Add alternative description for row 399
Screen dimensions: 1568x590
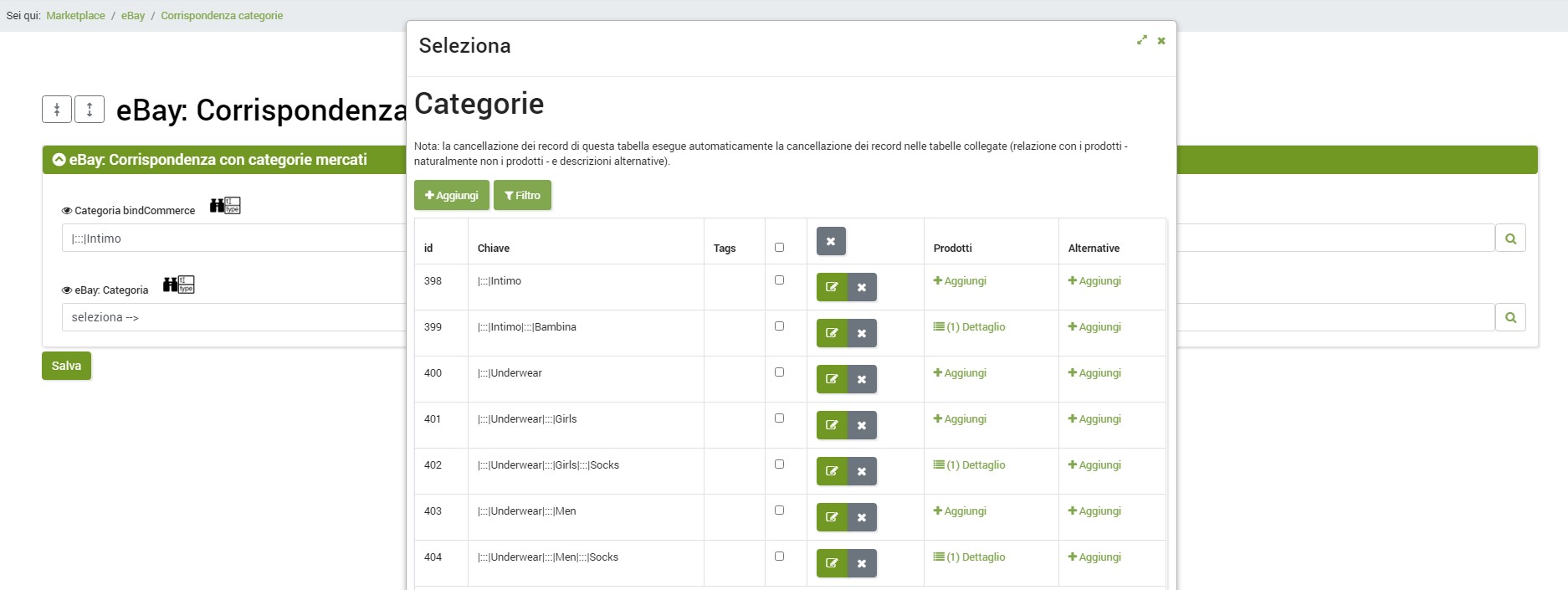click(x=1094, y=327)
